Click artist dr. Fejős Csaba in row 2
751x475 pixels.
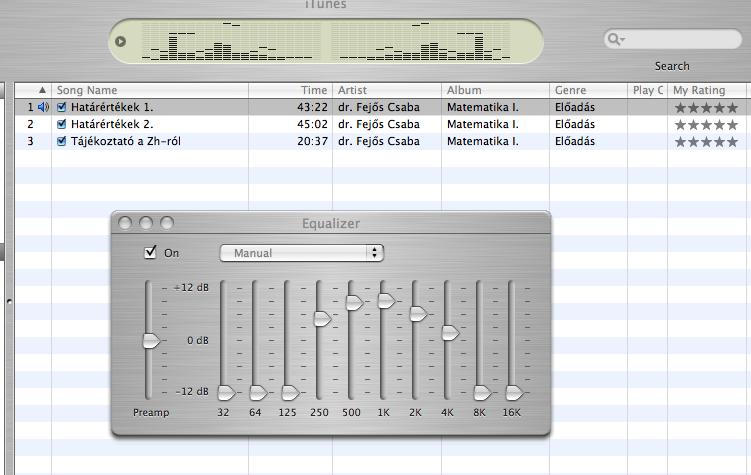[379, 124]
